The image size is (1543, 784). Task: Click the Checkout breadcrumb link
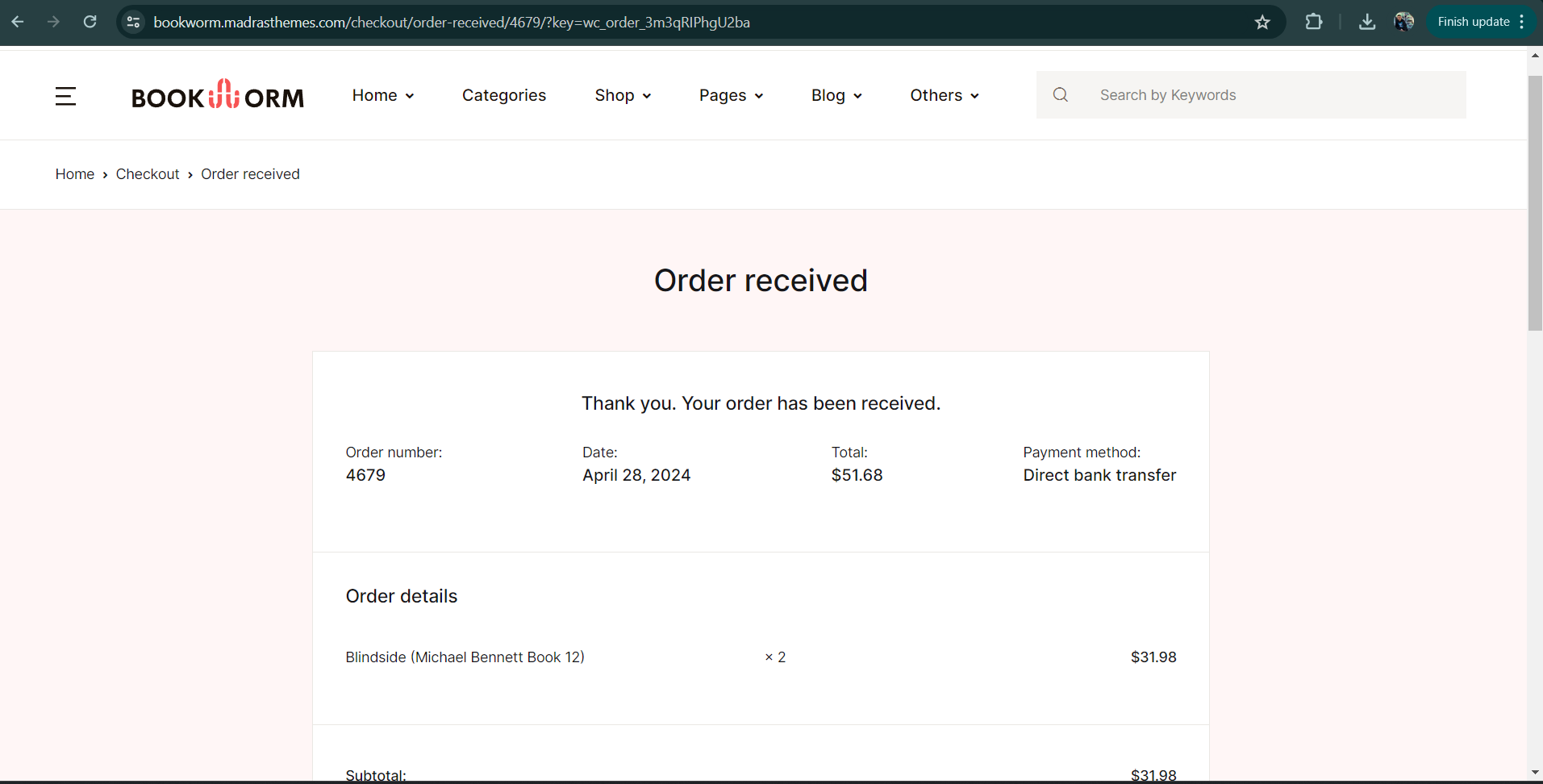click(148, 174)
